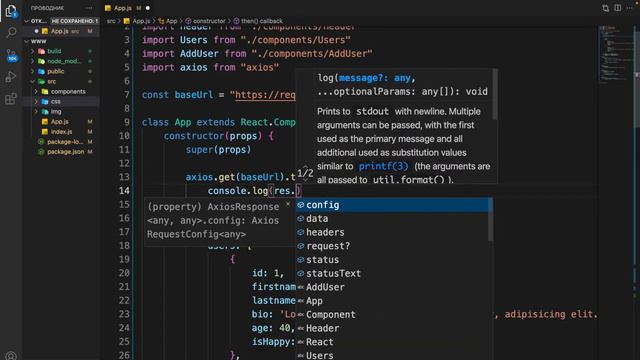
Task: Click line number 14 in the gutter
Action: click(x=124, y=191)
